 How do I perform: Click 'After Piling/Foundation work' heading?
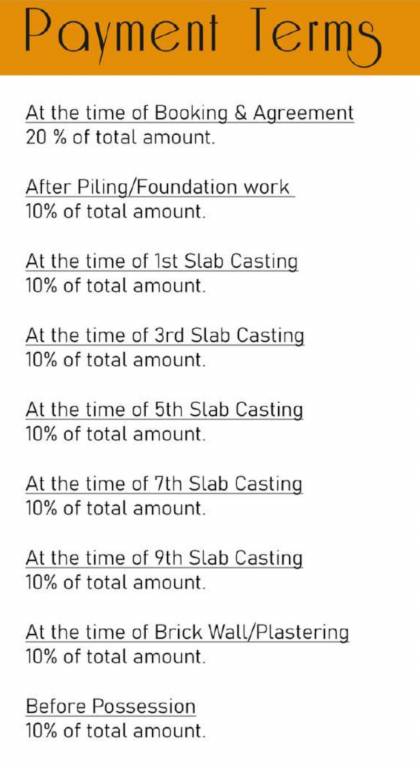pyautogui.click(x=160, y=188)
